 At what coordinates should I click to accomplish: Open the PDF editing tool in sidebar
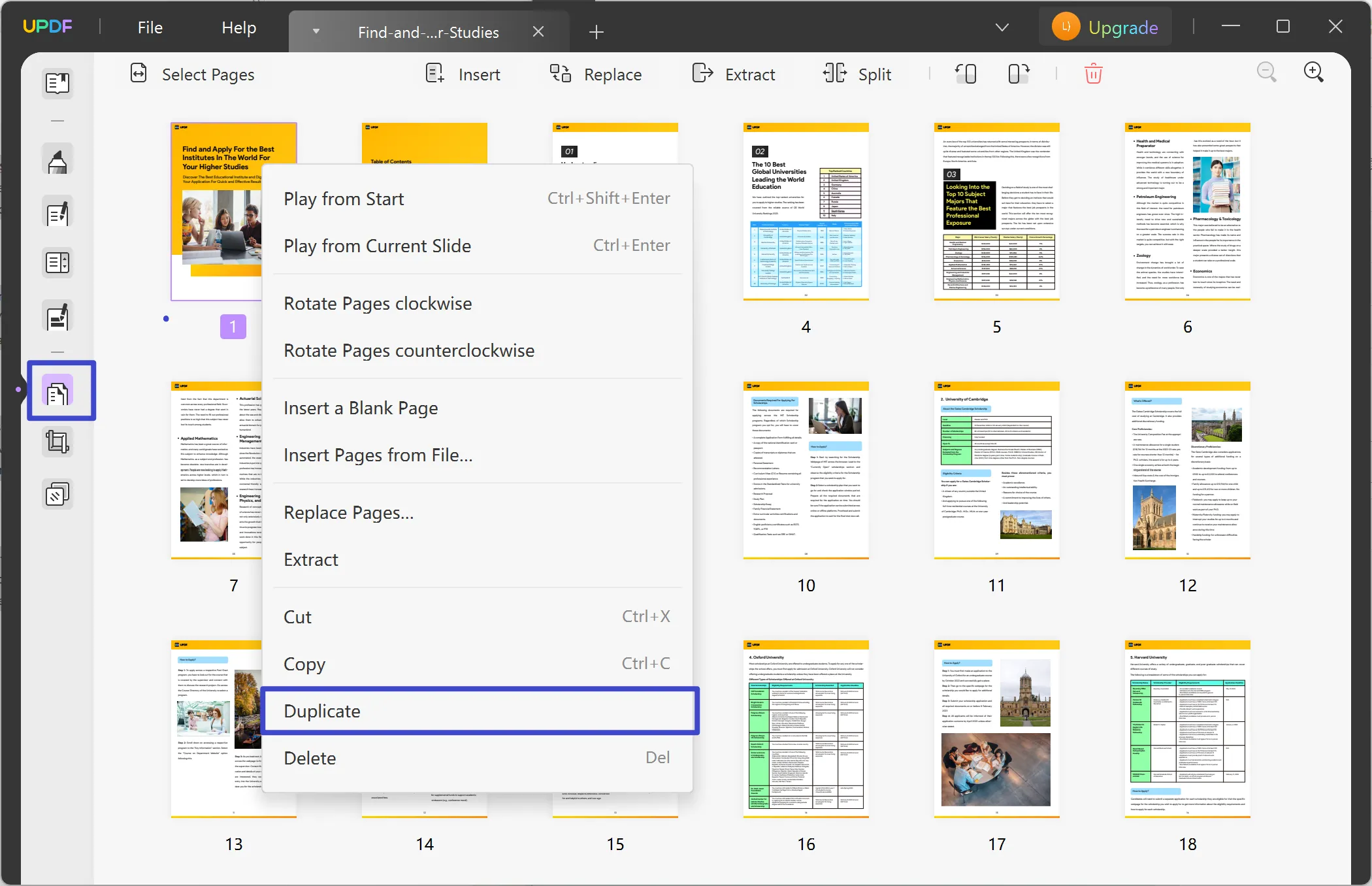(57, 212)
